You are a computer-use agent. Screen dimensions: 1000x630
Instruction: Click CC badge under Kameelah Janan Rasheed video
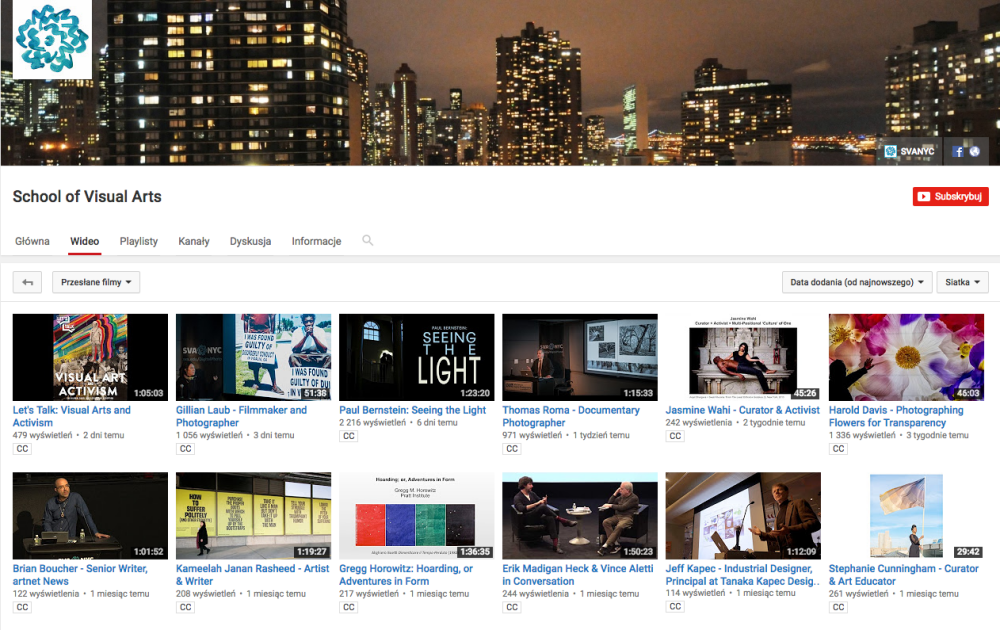(186, 607)
